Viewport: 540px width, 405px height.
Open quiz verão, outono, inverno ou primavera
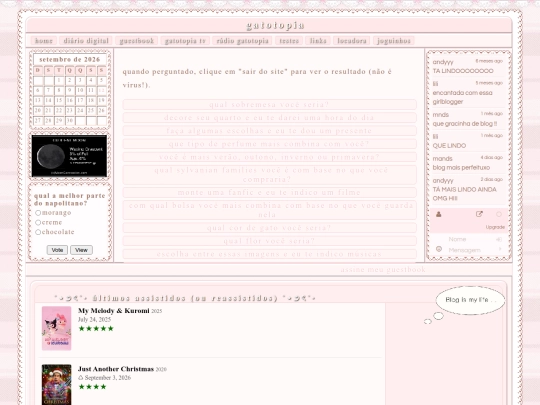click(x=270, y=157)
